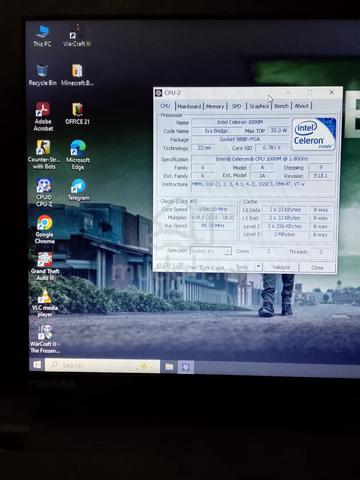
Task: Open the Memory tab in CPU-Z
Action: 215,106
